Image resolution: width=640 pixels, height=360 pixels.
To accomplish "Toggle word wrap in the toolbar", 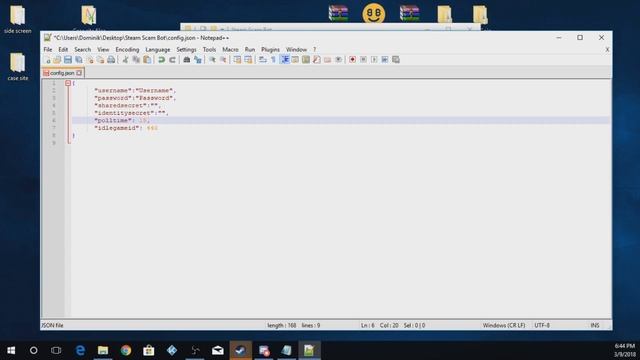I will coord(262,60).
